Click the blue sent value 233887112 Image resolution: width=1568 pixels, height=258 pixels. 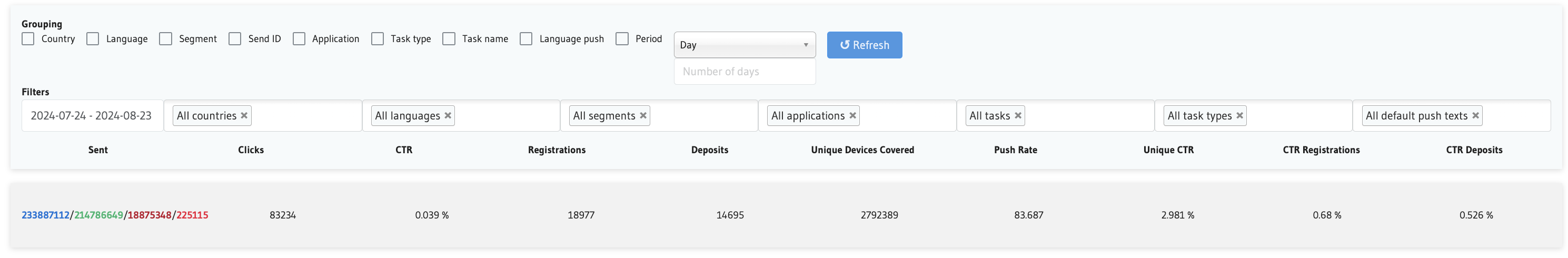pyautogui.click(x=46, y=215)
